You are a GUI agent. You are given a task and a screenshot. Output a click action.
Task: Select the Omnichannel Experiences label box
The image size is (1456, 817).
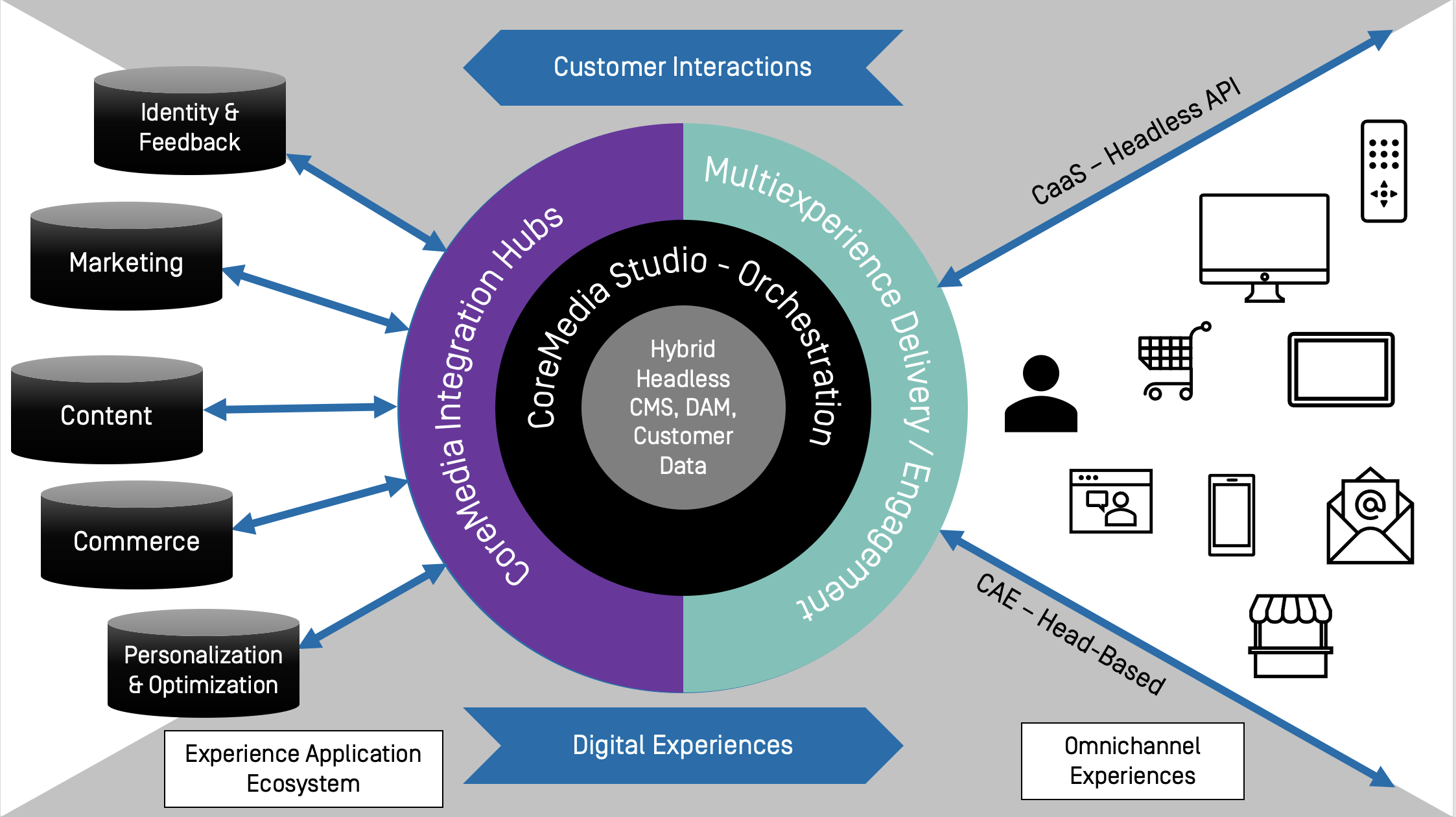(x=1133, y=761)
